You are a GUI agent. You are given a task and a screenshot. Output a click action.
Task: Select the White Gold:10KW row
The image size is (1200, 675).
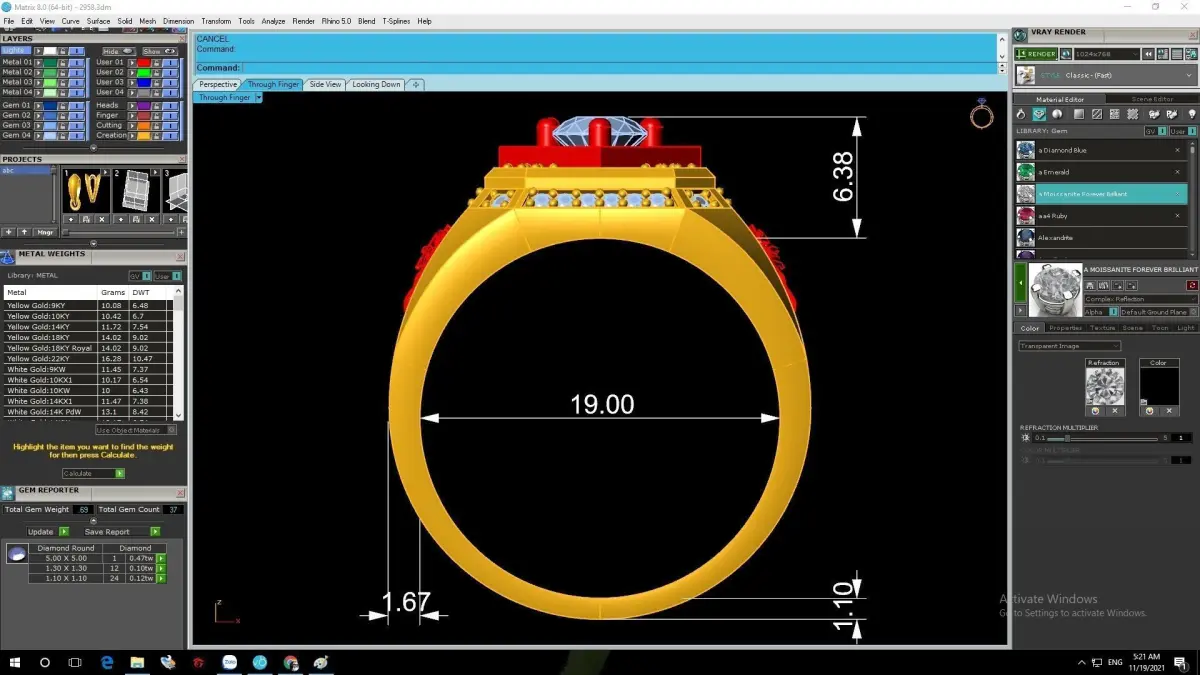pyautogui.click(x=88, y=390)
